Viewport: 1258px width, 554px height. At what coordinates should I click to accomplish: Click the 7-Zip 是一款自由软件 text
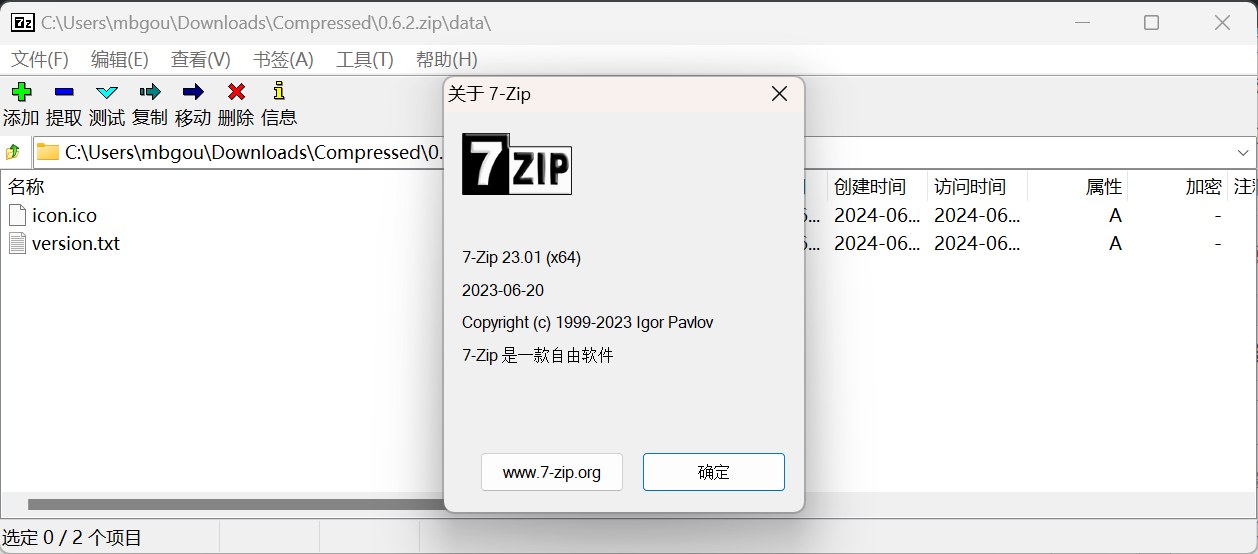(538, 355)
